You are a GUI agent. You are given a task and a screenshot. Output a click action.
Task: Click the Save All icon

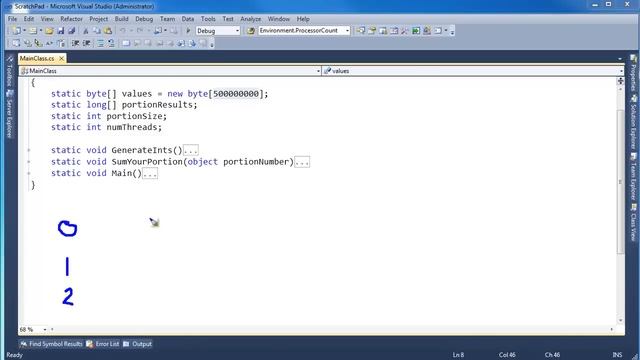[x=72, y=31]
